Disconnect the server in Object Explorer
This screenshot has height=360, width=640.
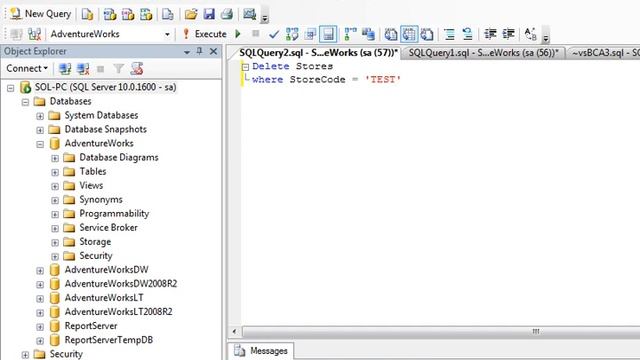click(x=83, y=69)
